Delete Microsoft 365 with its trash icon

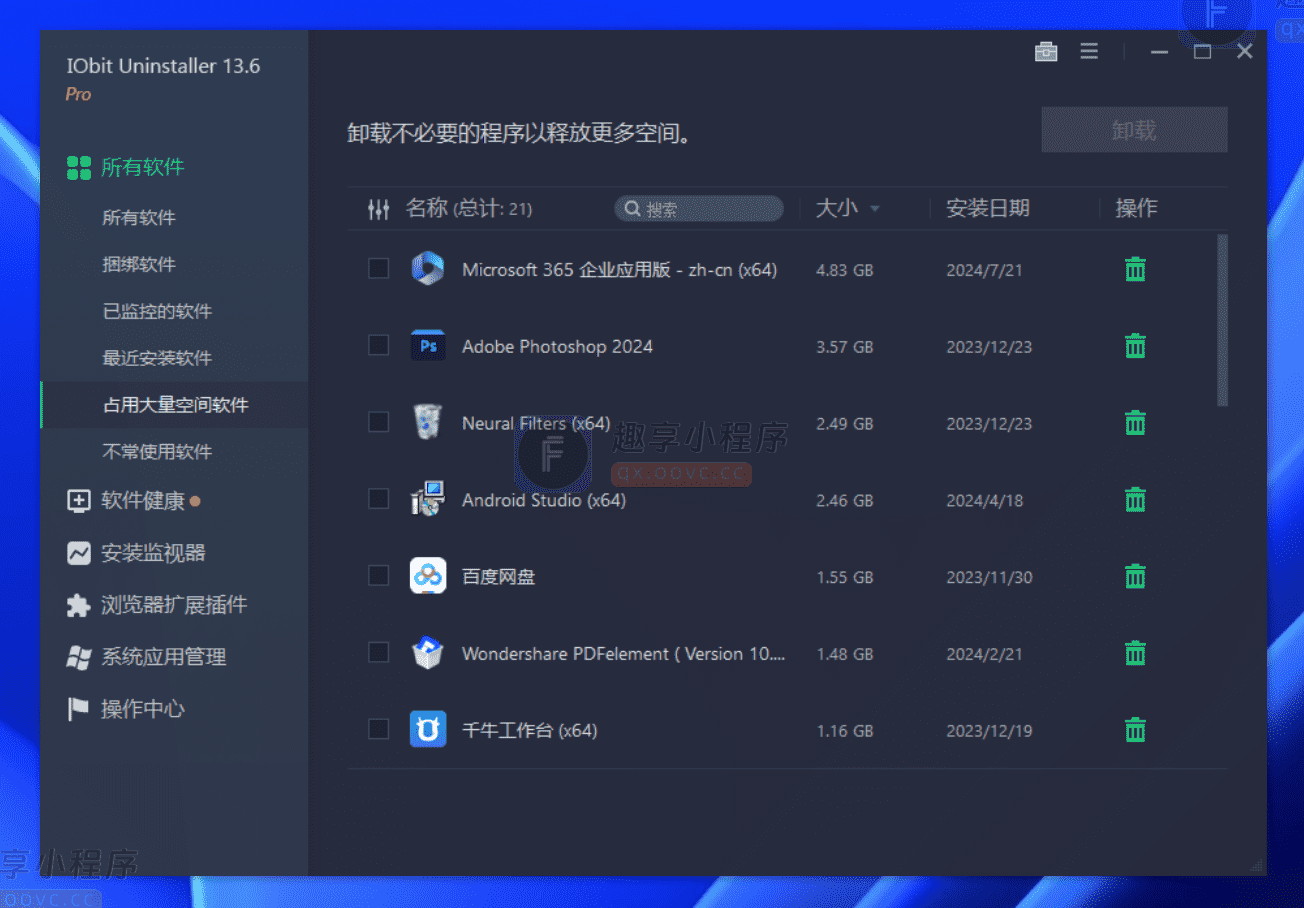click(x=1135, y=269)
